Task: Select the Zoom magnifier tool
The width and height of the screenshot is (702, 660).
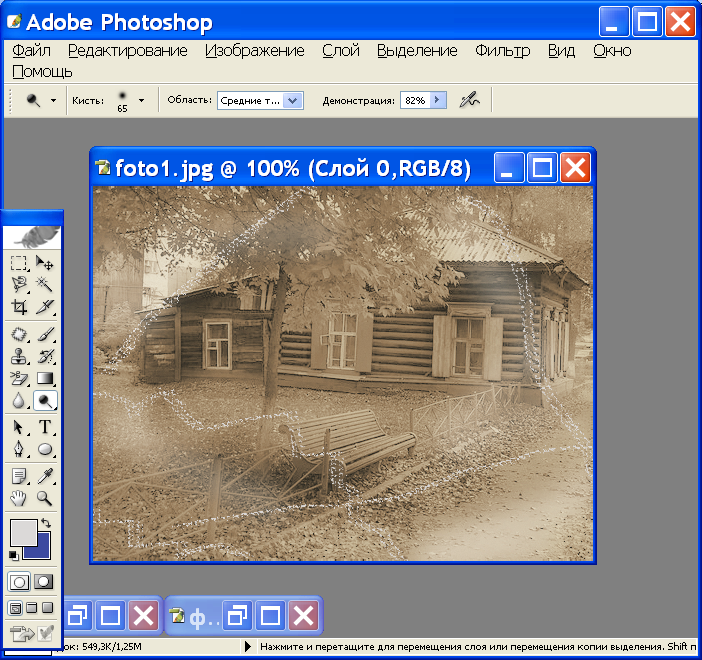Action: [x=45, y=498]
